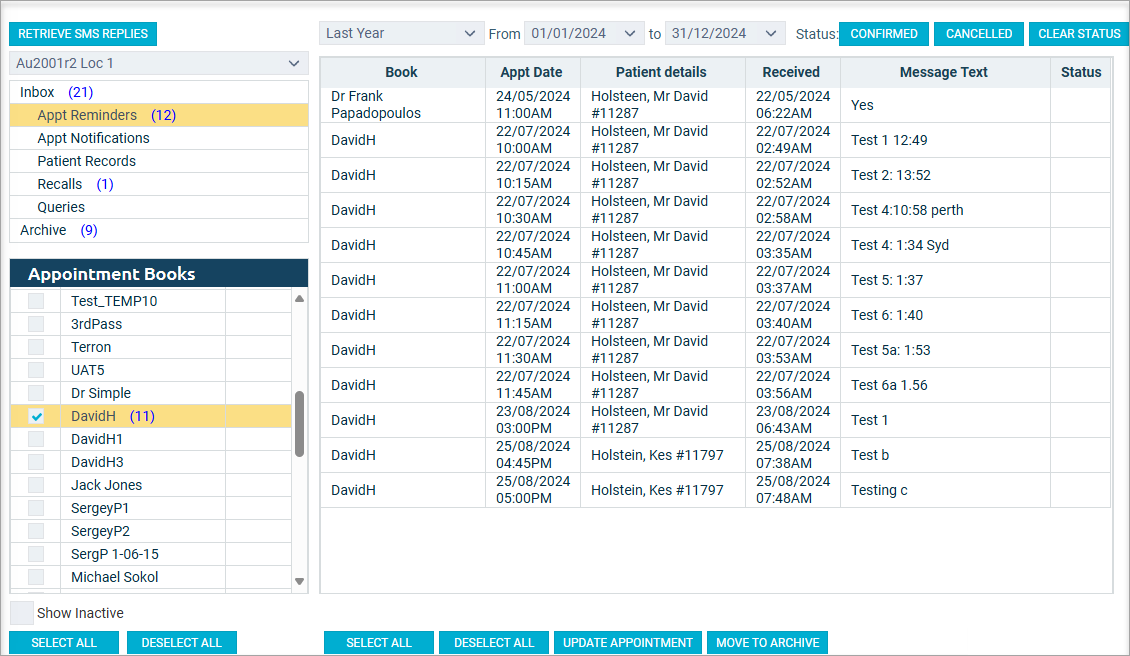Sort by the Book column header

click(x=402, y=72)
